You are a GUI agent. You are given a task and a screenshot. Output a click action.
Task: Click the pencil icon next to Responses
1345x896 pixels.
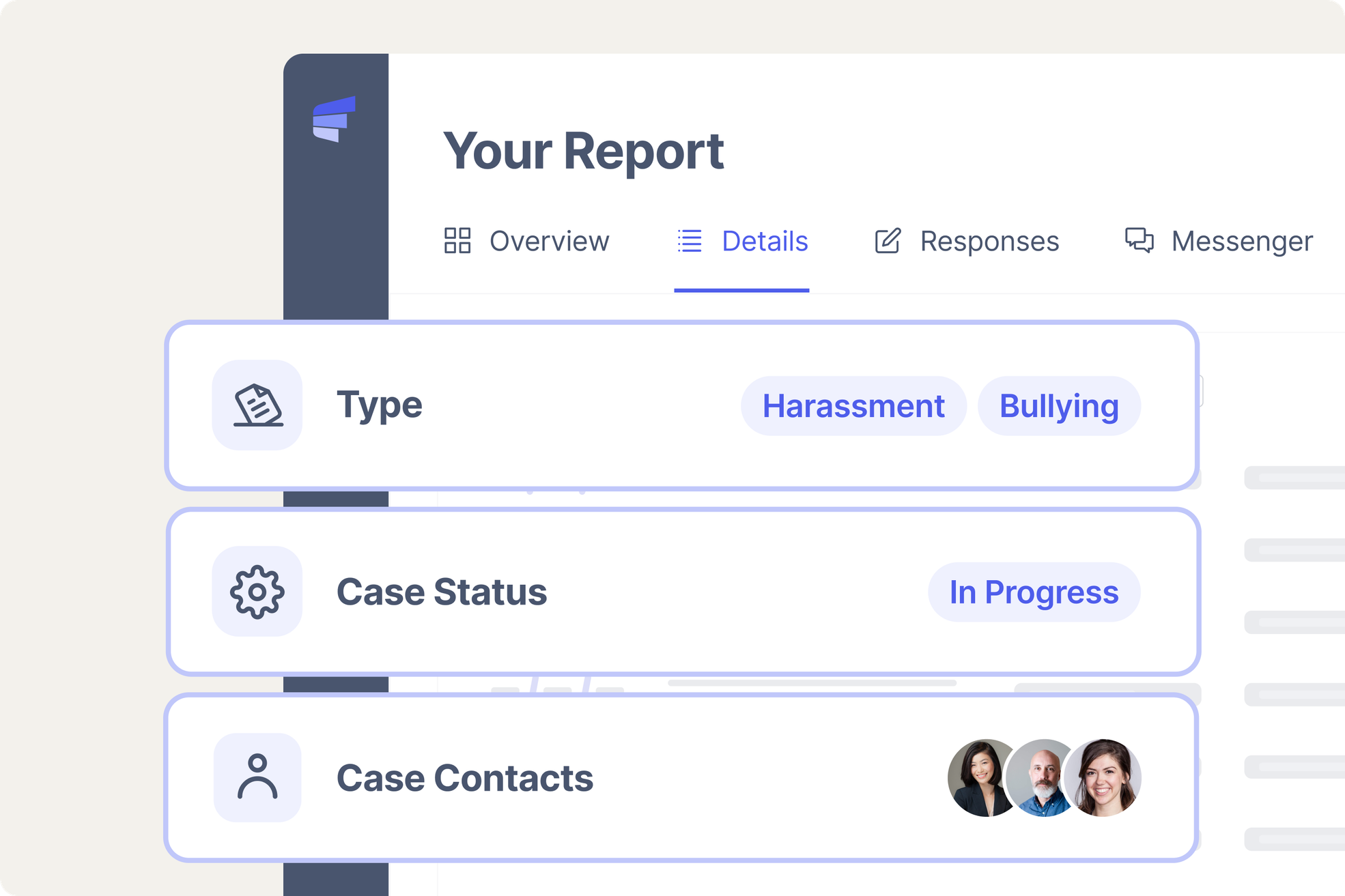click(x=888, y=242)
